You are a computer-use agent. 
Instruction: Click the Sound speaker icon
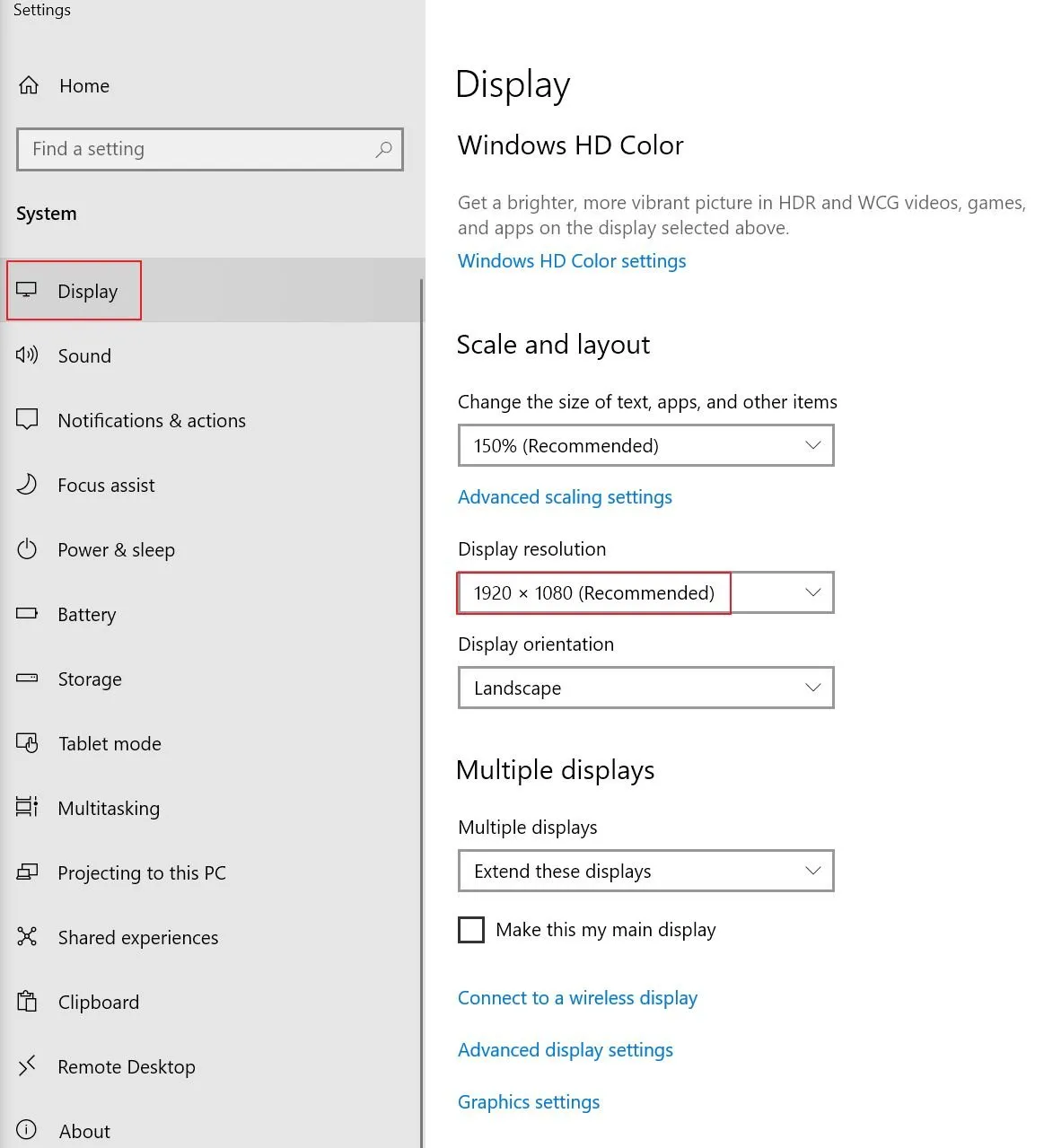(27, 355)
